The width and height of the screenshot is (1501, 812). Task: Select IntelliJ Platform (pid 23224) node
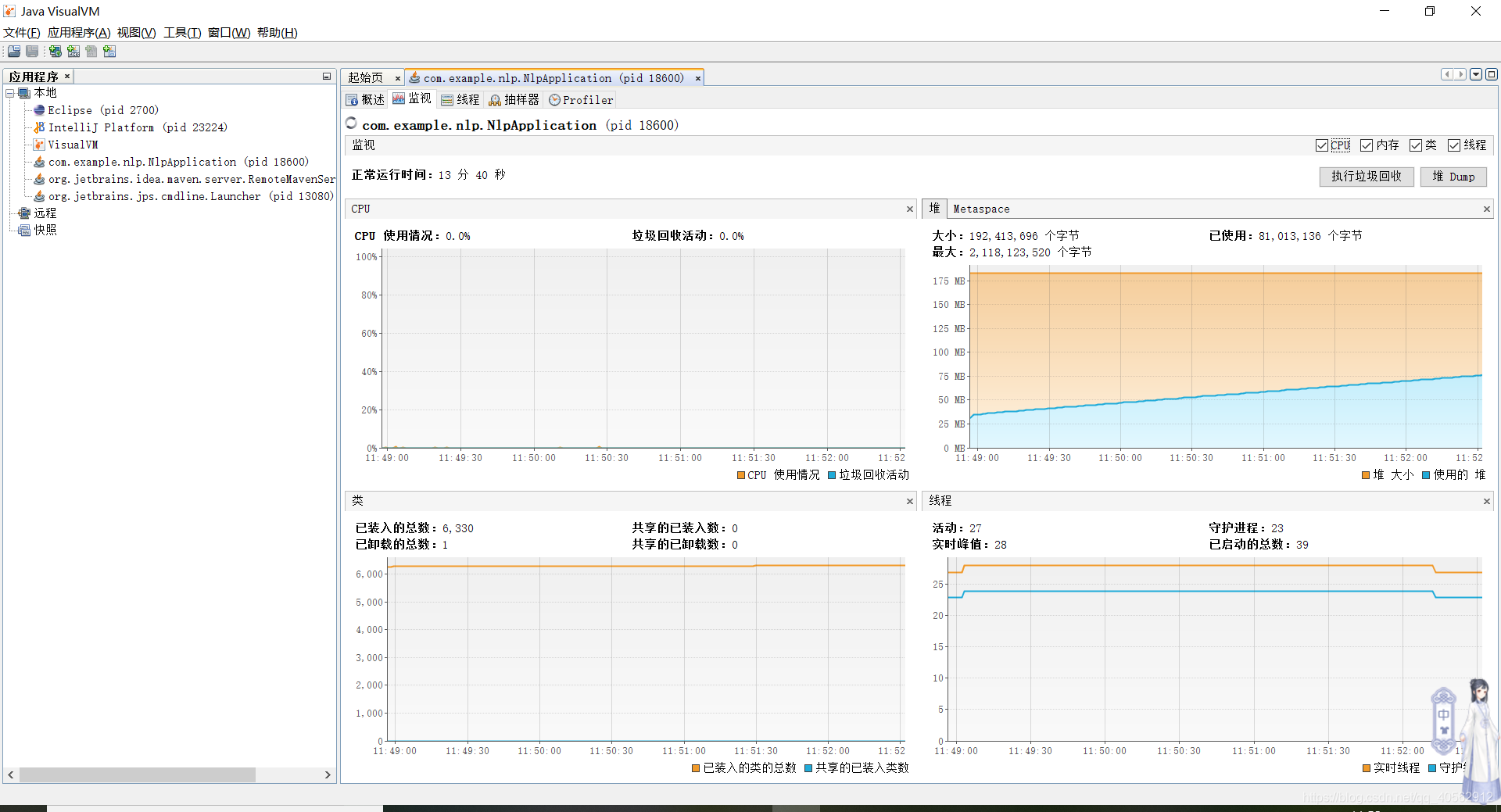pos(138,127)
